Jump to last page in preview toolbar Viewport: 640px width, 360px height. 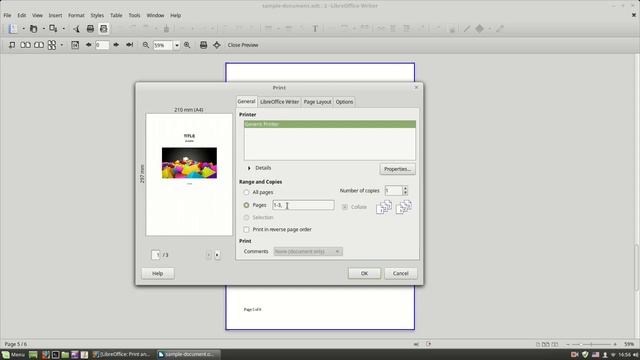pyautogui.click(x=130, y=45)
